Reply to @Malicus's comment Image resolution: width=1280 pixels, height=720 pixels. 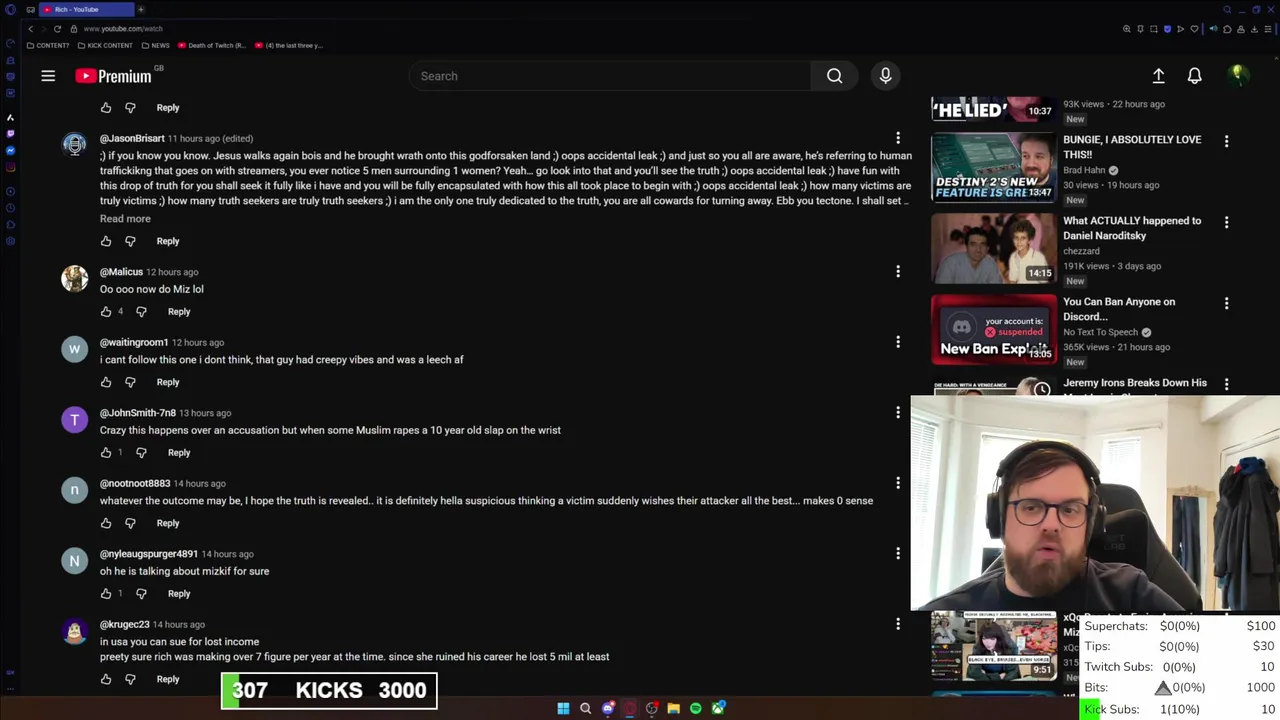pos(179,311)
